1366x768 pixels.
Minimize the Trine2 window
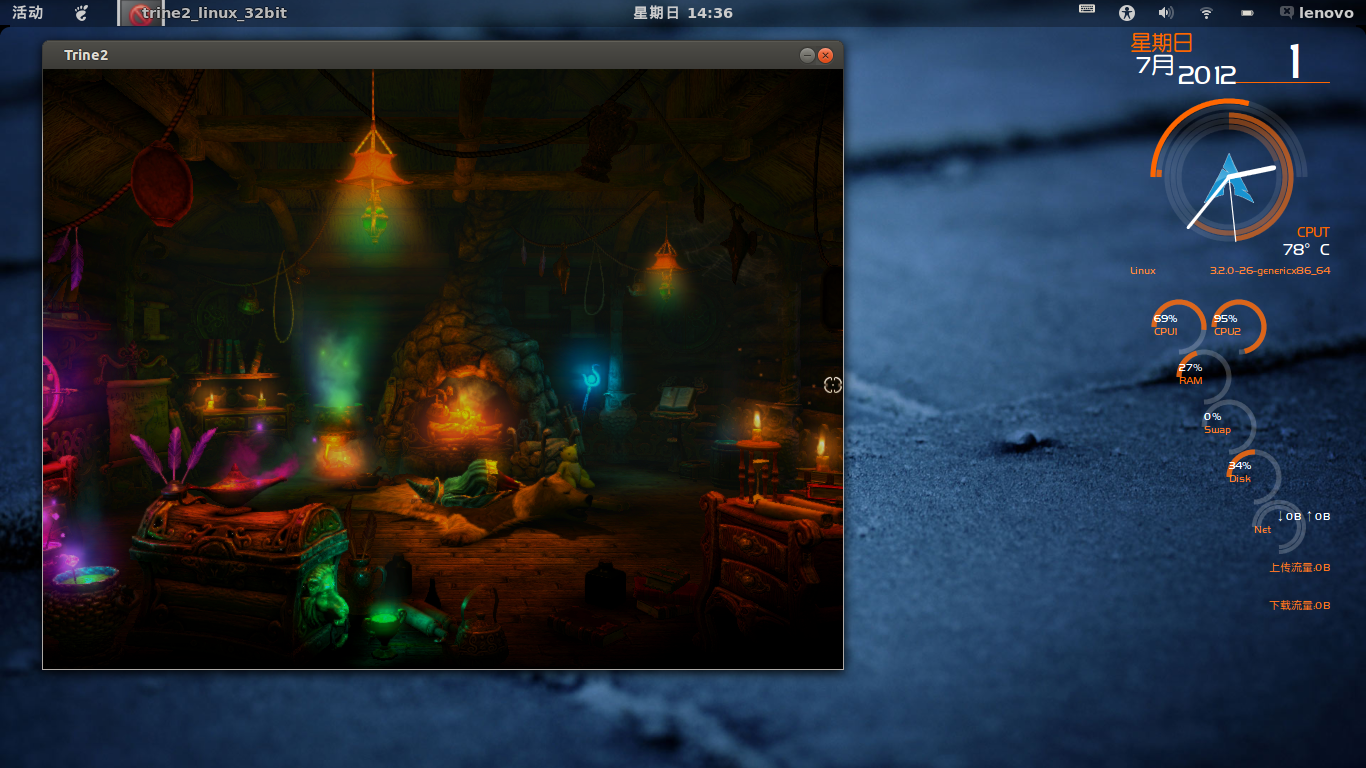807,55
